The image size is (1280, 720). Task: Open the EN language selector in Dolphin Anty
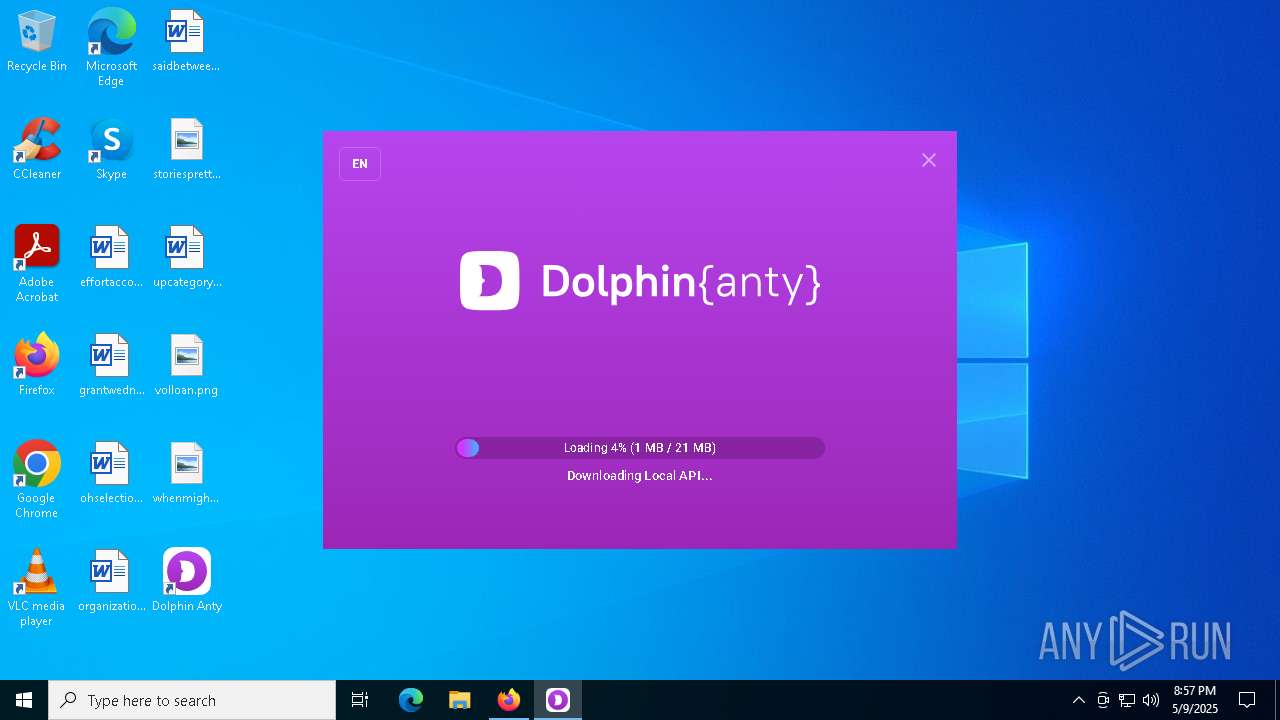(x=360, y=164)
